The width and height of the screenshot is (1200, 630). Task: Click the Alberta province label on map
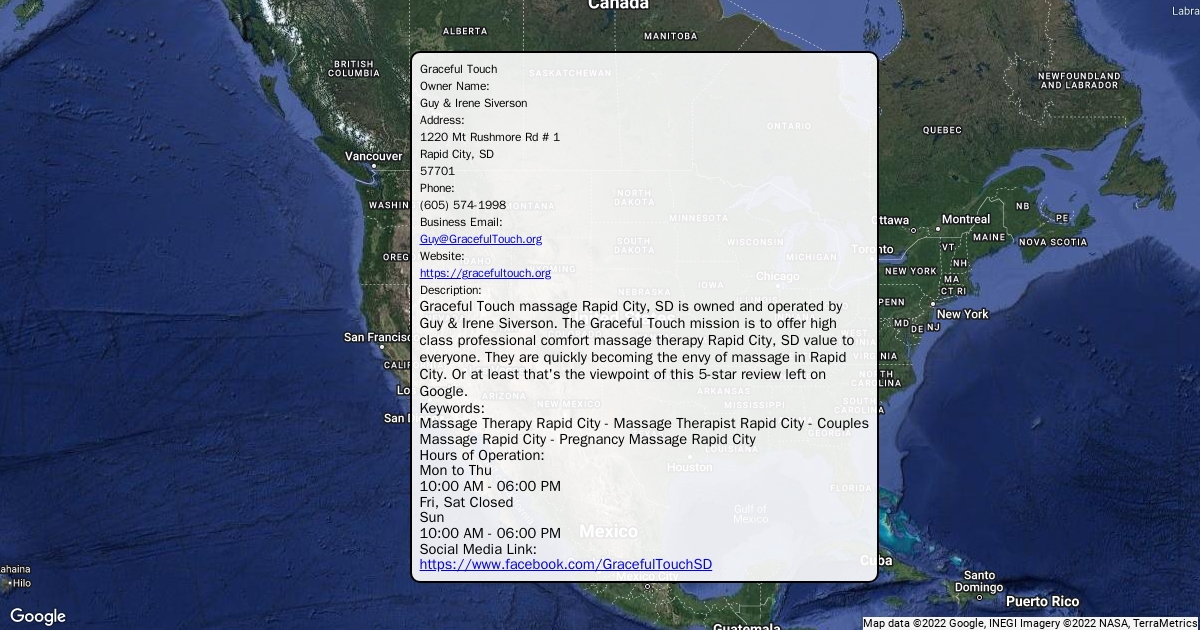[x=465, y=31]
